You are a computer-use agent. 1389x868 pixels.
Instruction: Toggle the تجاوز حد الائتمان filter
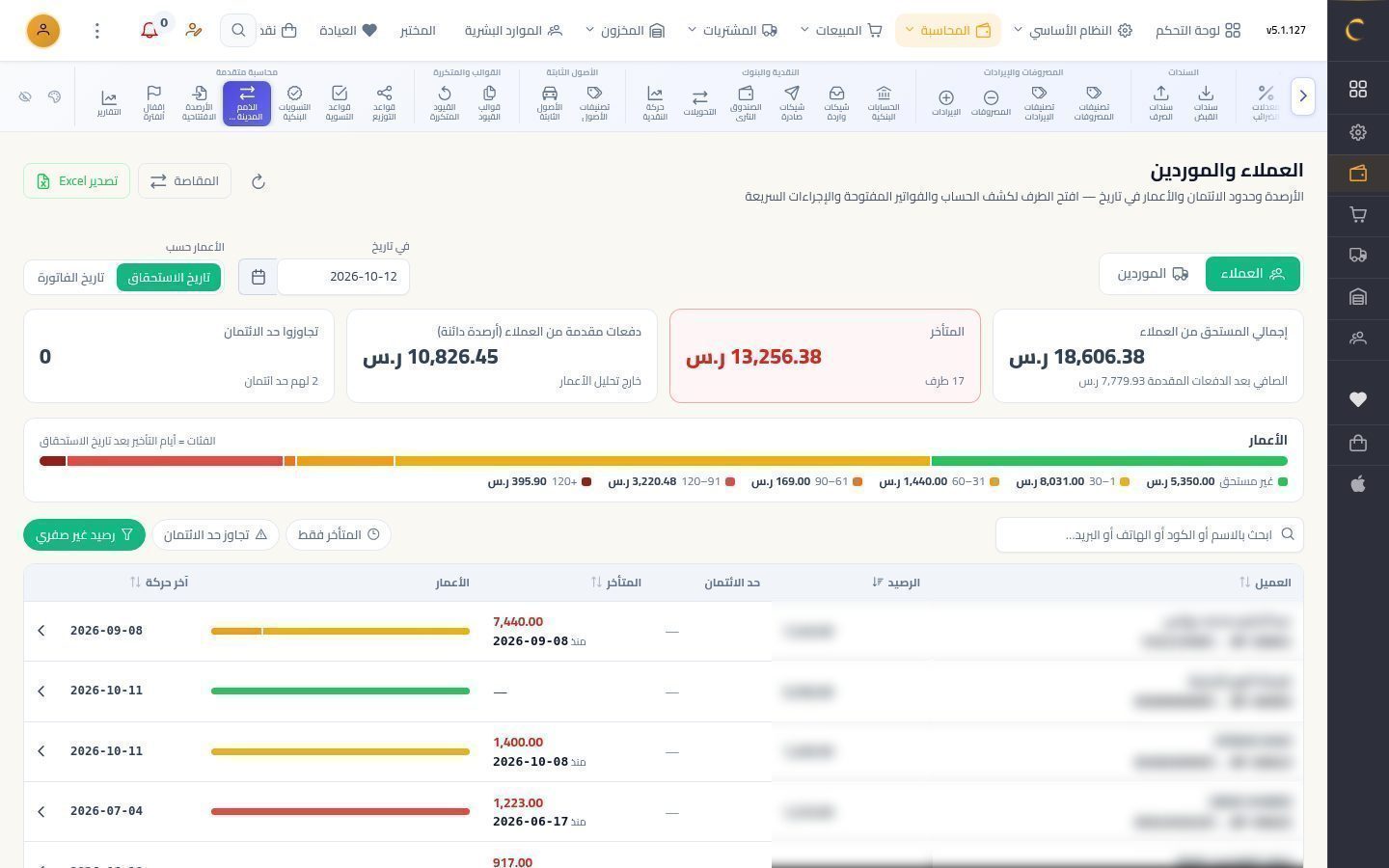coord(215,534)
